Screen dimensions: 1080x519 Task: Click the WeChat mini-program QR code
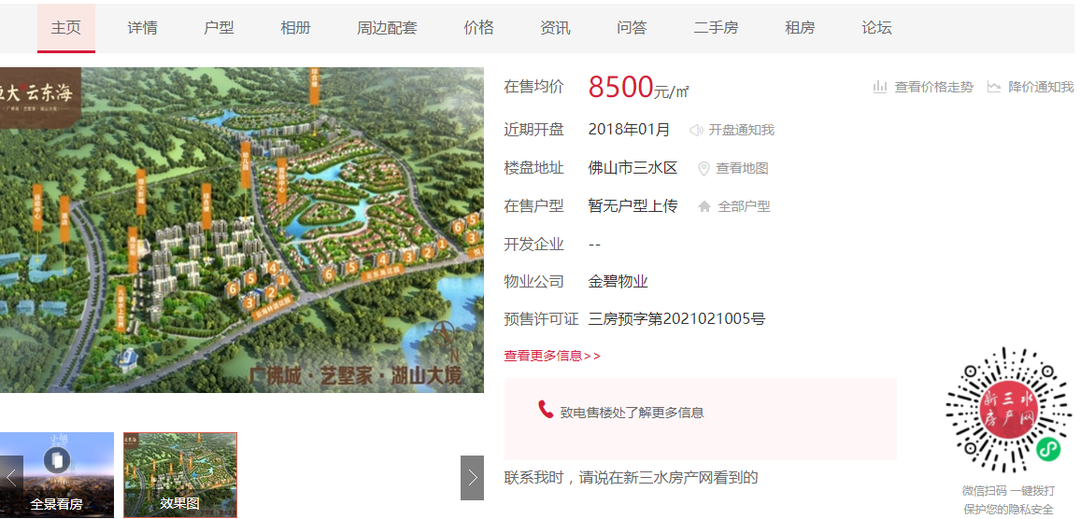[x=1008, y=412]
